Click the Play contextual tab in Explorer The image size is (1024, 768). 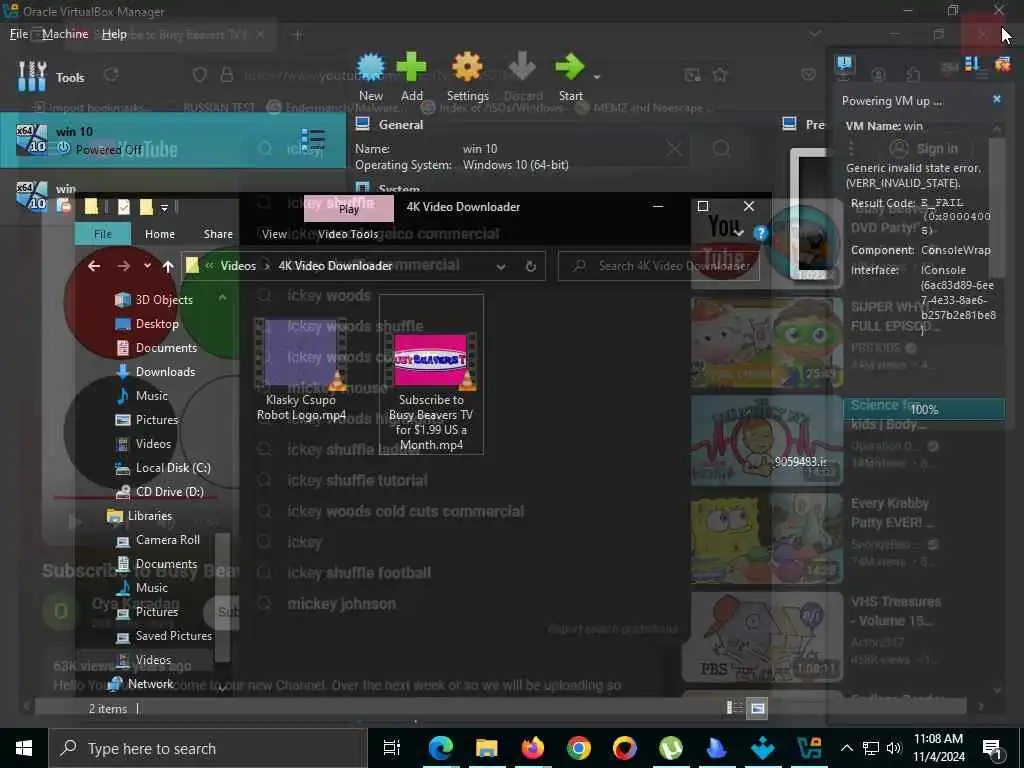(349, 209)
